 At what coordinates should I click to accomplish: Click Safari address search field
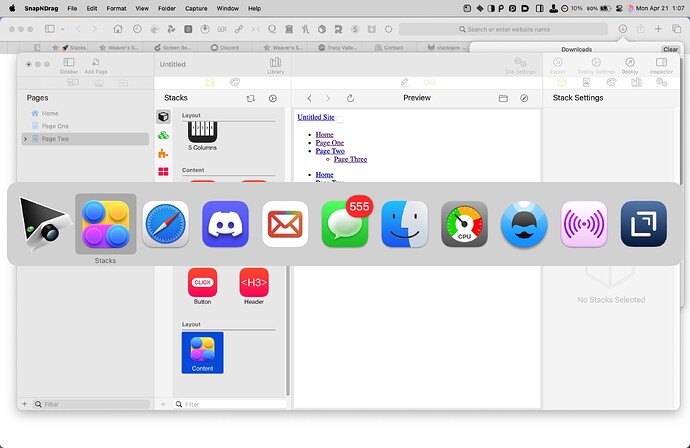[503, 29]
